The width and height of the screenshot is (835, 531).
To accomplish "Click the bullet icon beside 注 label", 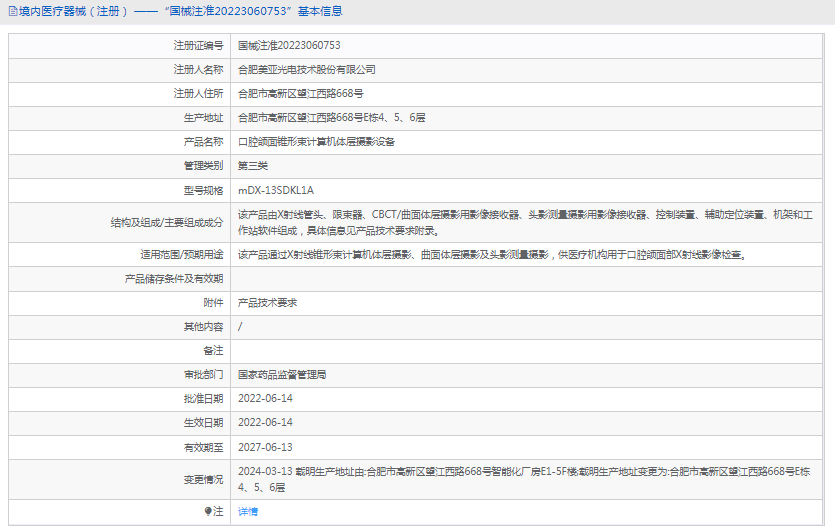I will [x=208, y=511].
